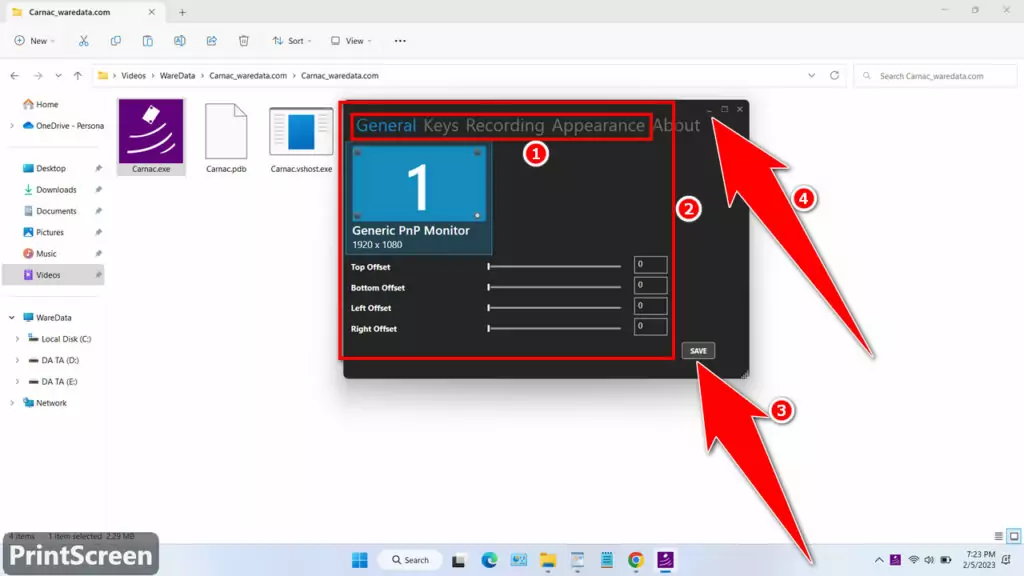Expand the Local Disk (C:) node
This screenshot has width=1024, height=576.
[x=18, y=339]
